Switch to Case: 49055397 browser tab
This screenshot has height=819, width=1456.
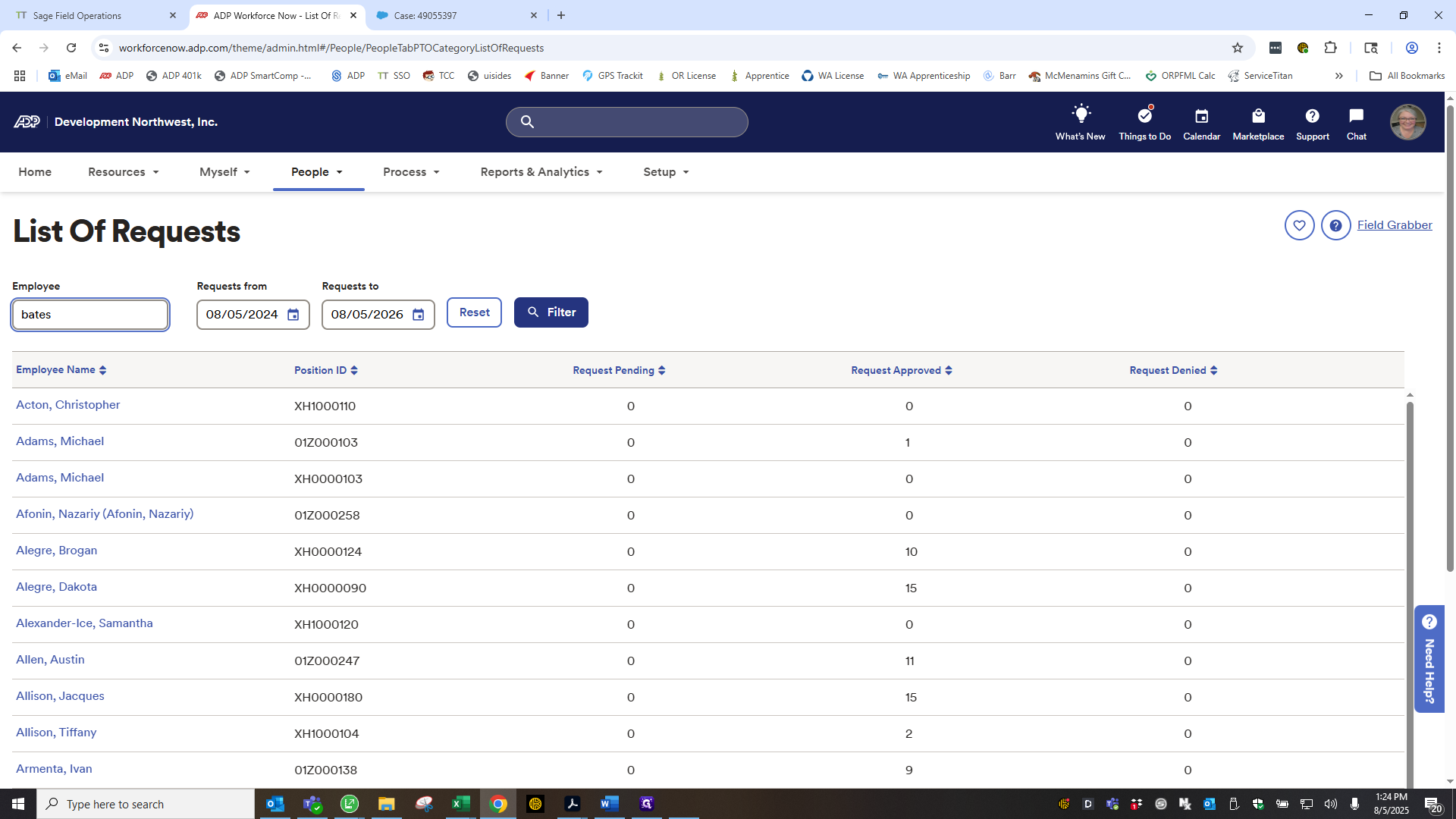pos(457,15)
